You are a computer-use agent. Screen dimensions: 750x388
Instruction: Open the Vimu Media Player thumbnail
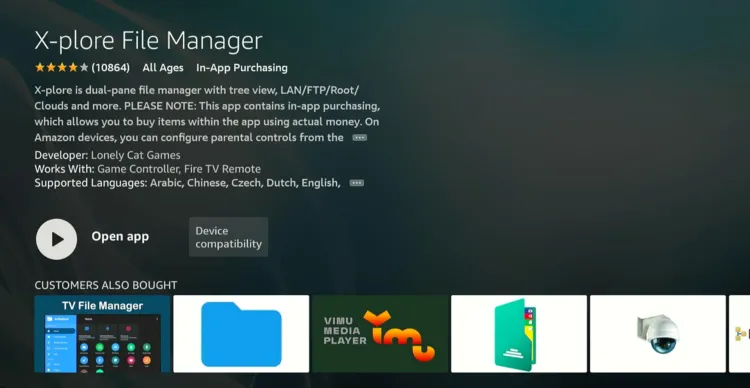pos(380,333)
